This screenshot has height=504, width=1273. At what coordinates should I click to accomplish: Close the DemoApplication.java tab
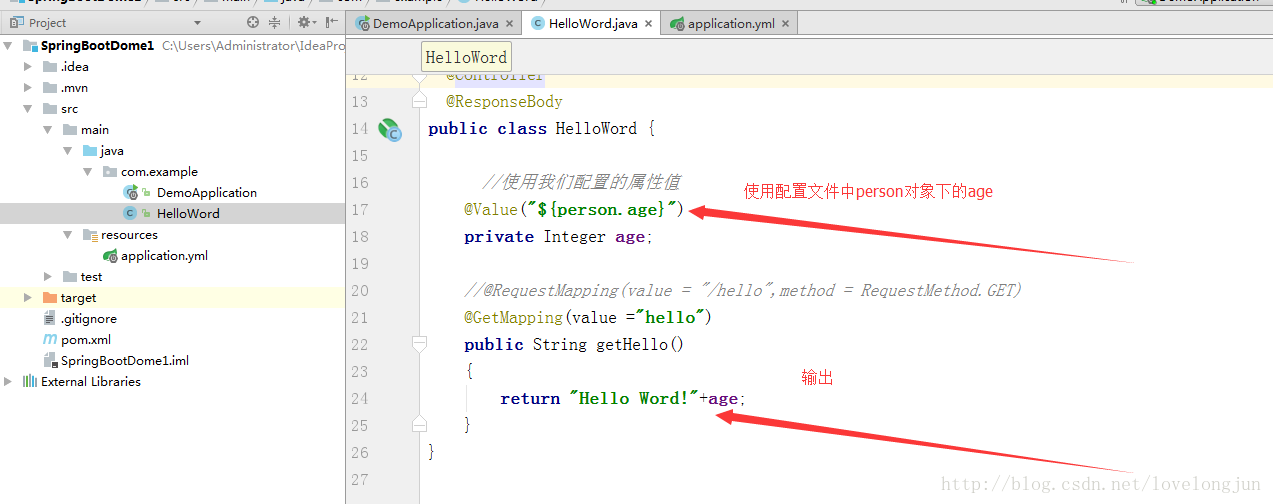pos(509,23)
